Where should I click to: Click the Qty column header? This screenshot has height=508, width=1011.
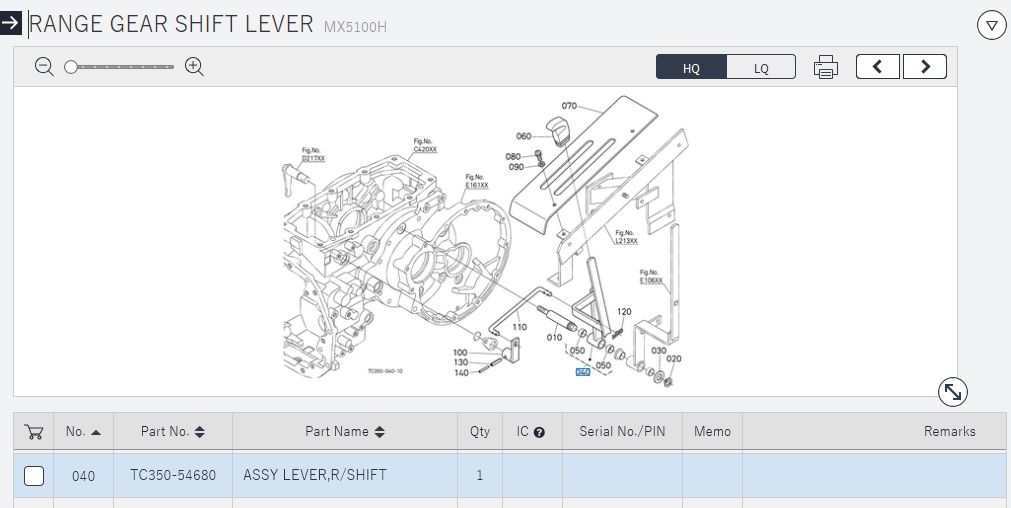[480, 431]
